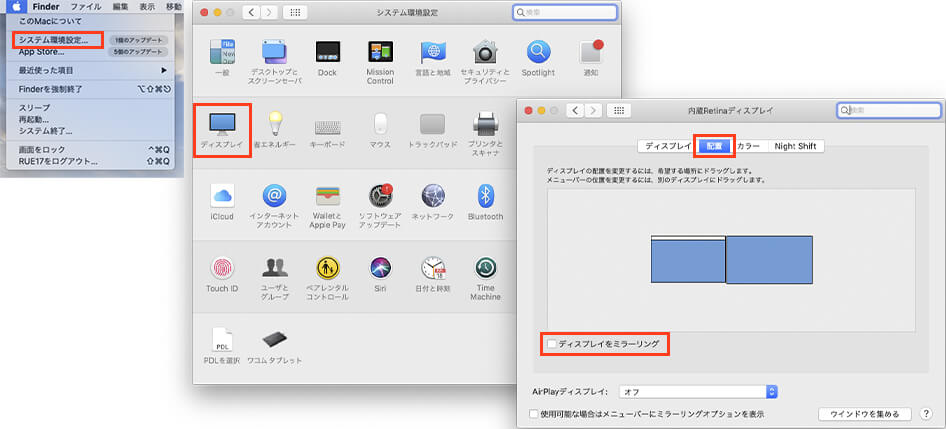
Task: Focus search field in システム環境設定 window
Action: coord(565,12)
